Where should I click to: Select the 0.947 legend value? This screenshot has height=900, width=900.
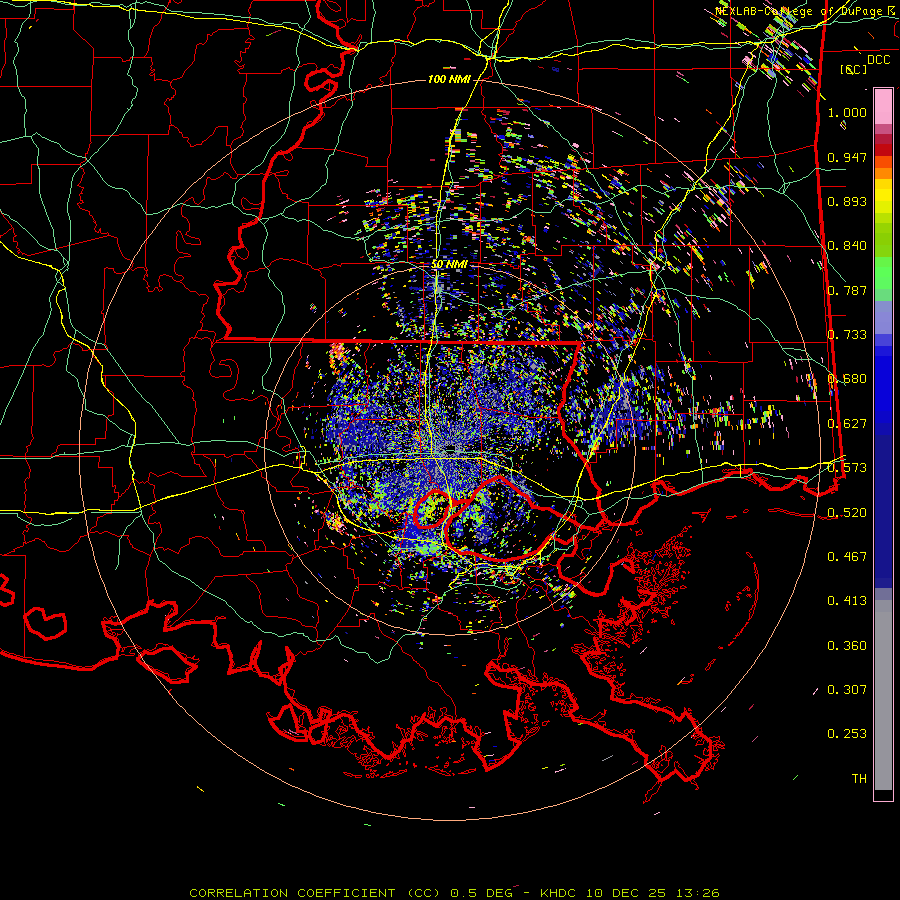(x=847, y=157)
